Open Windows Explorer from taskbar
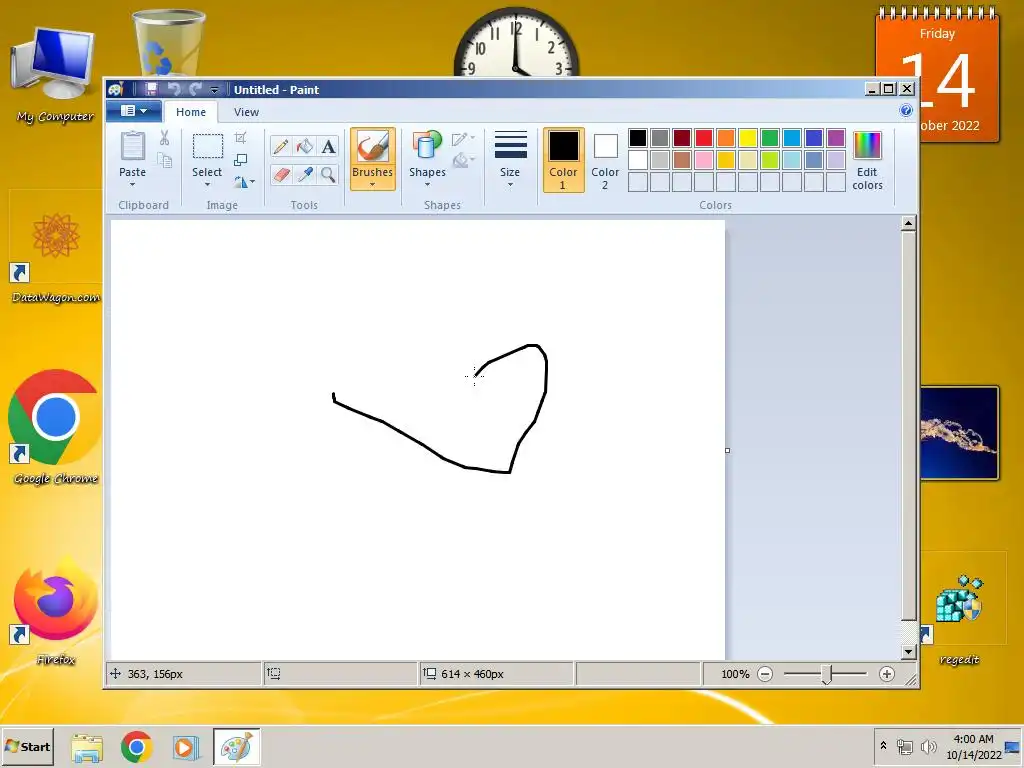 tap(87, 748)
